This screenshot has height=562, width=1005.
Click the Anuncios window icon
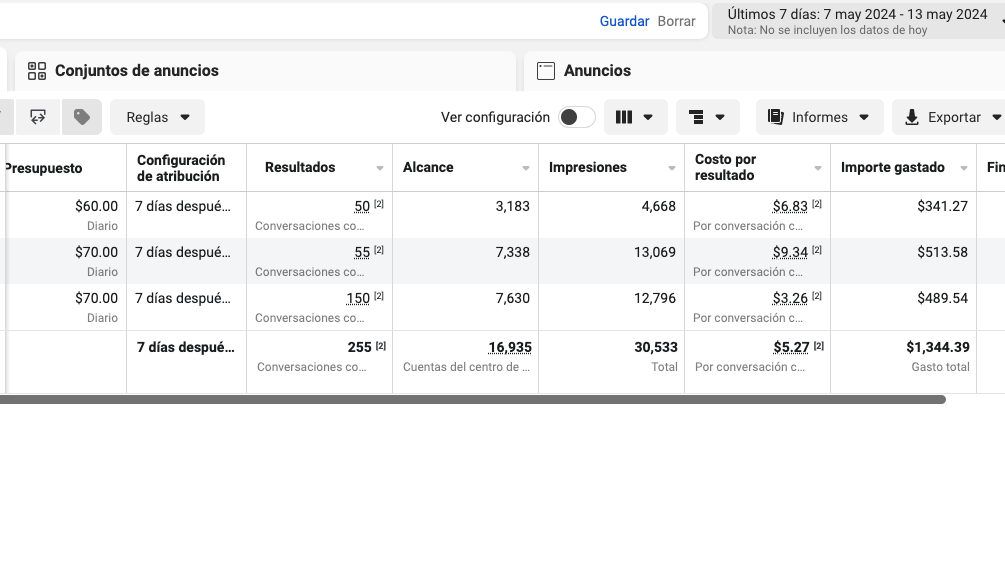point(546,71)
